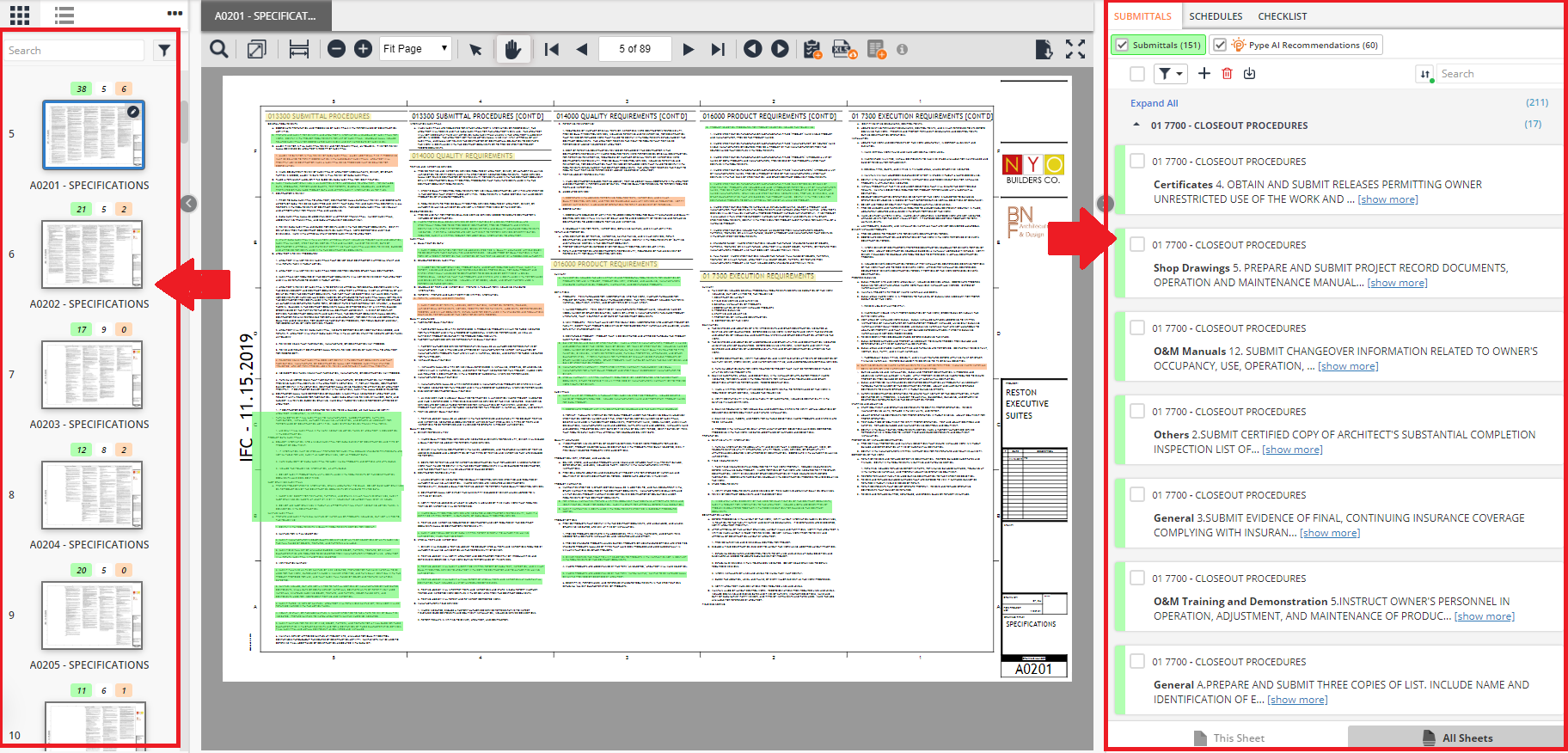This screenshot has height=753, width=1568.
Task: Check the Shop Drawings submittal checkbox
Action: 1137,244
